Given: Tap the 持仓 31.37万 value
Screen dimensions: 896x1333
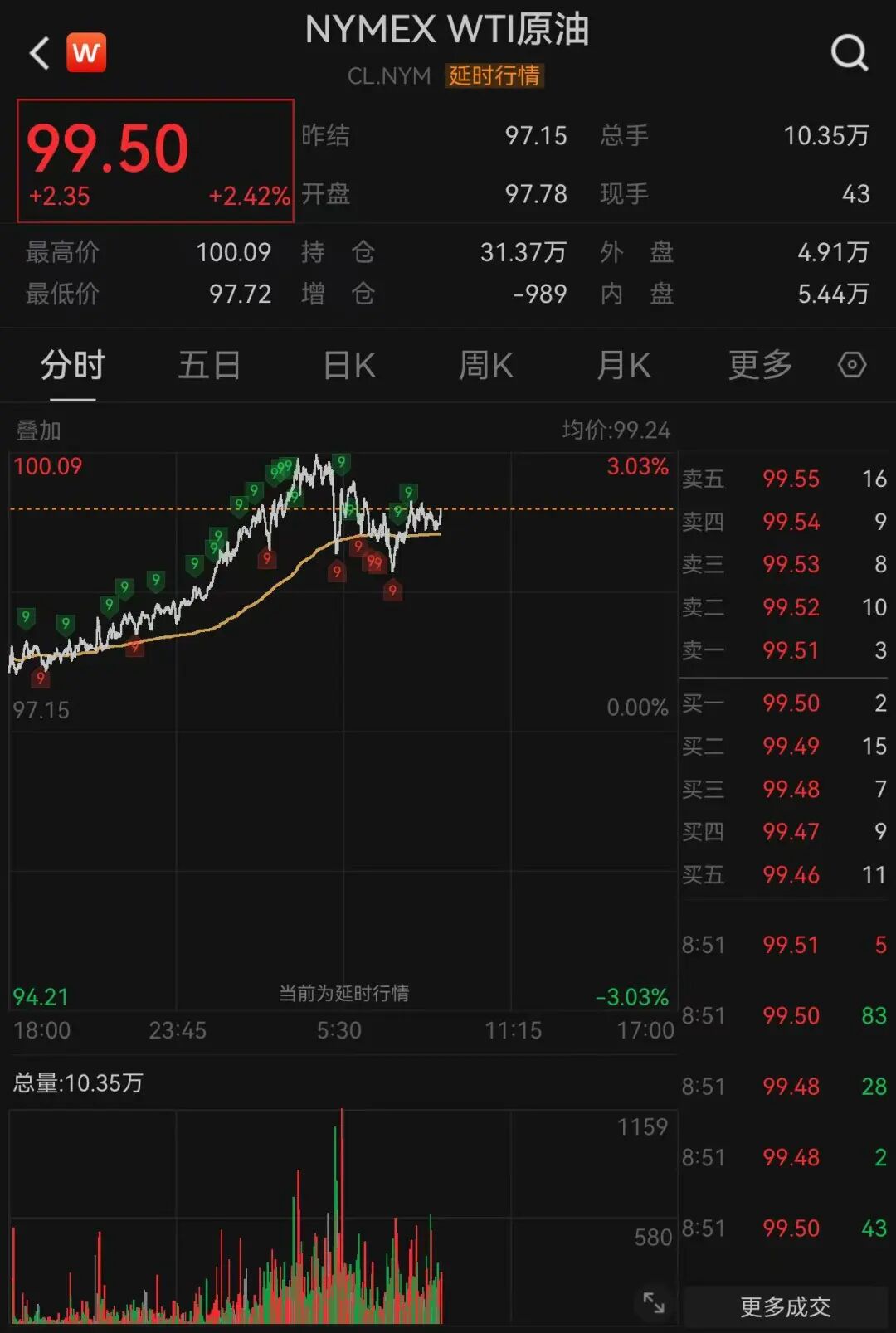Looking at the screenshot, I should tap(523, 252).
